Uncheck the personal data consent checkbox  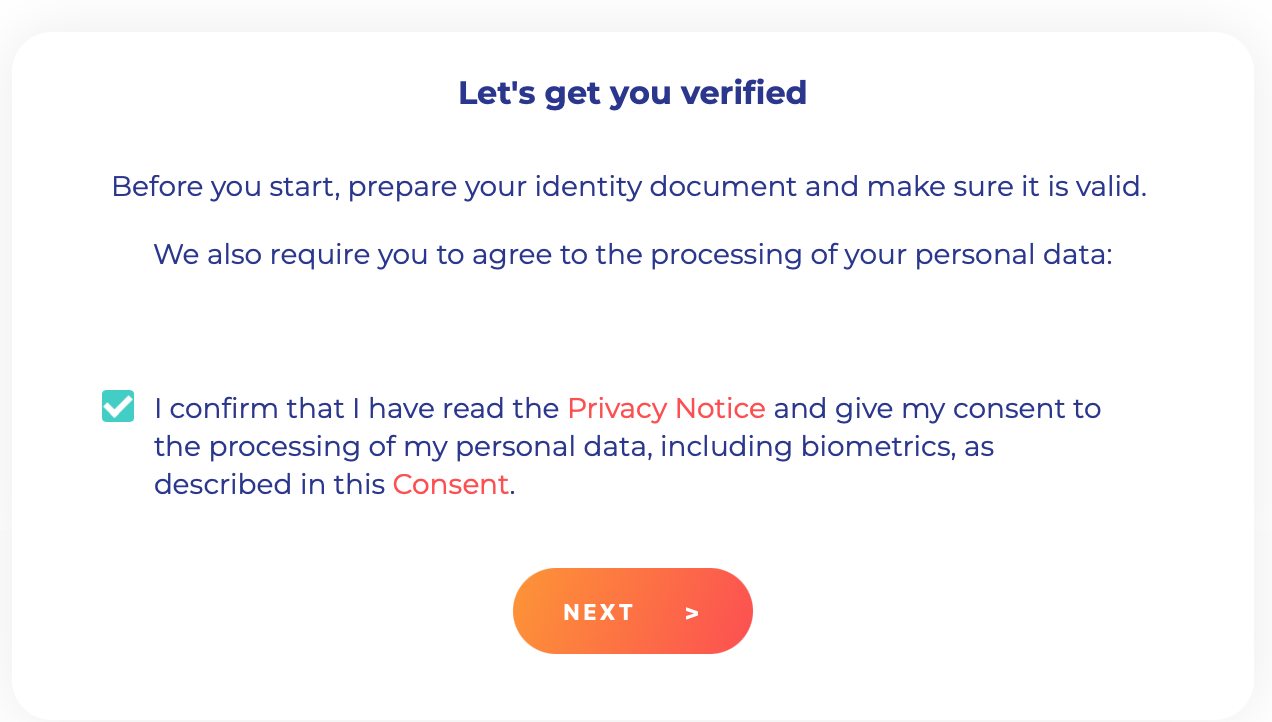[x=118, y=406]
